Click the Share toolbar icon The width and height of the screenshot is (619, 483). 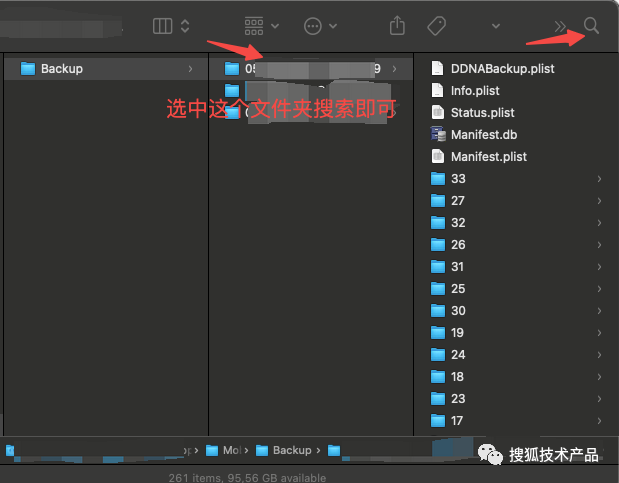coord(397,26)
